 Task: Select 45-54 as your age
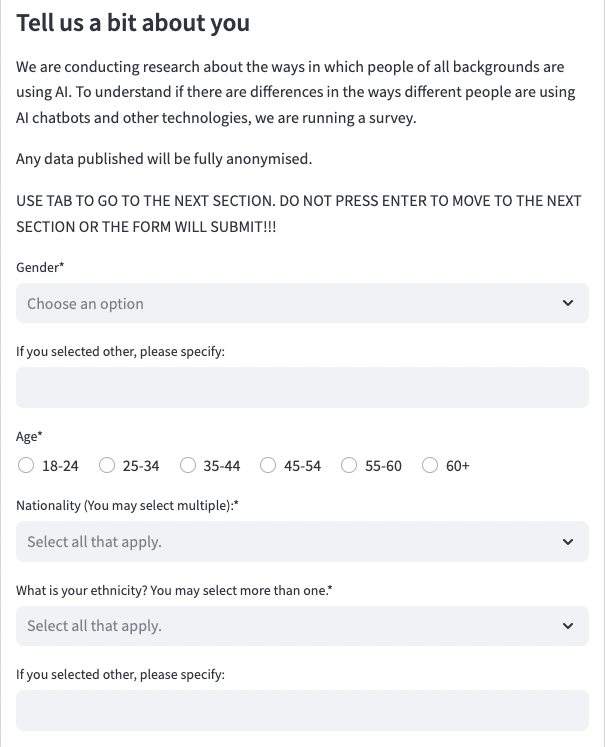(x=268, y=465)
